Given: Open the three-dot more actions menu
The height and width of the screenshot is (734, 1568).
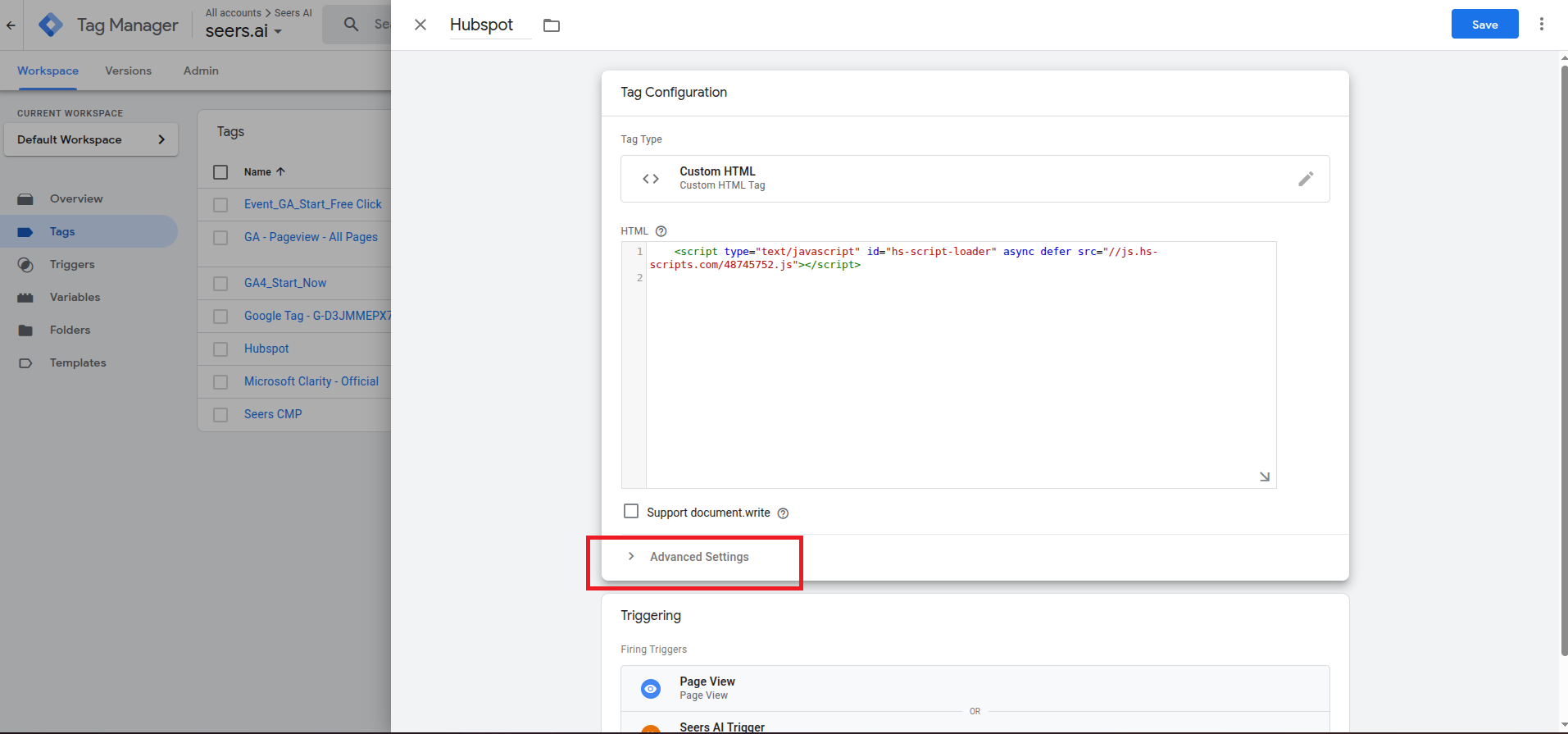Looking at the screenshot, I should [x=1541, y=25].
